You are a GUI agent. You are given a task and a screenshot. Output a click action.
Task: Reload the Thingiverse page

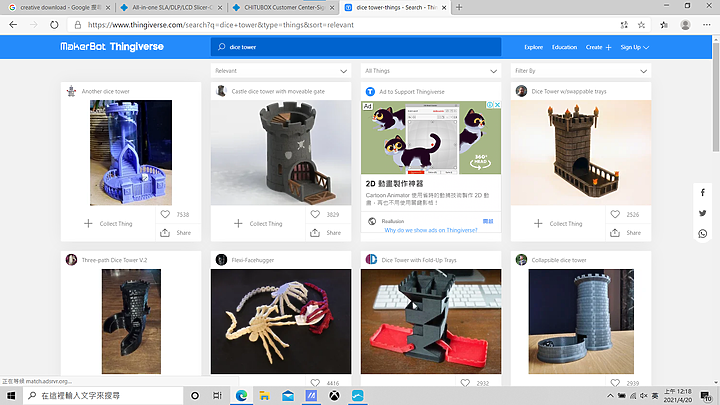pos(54,25)
